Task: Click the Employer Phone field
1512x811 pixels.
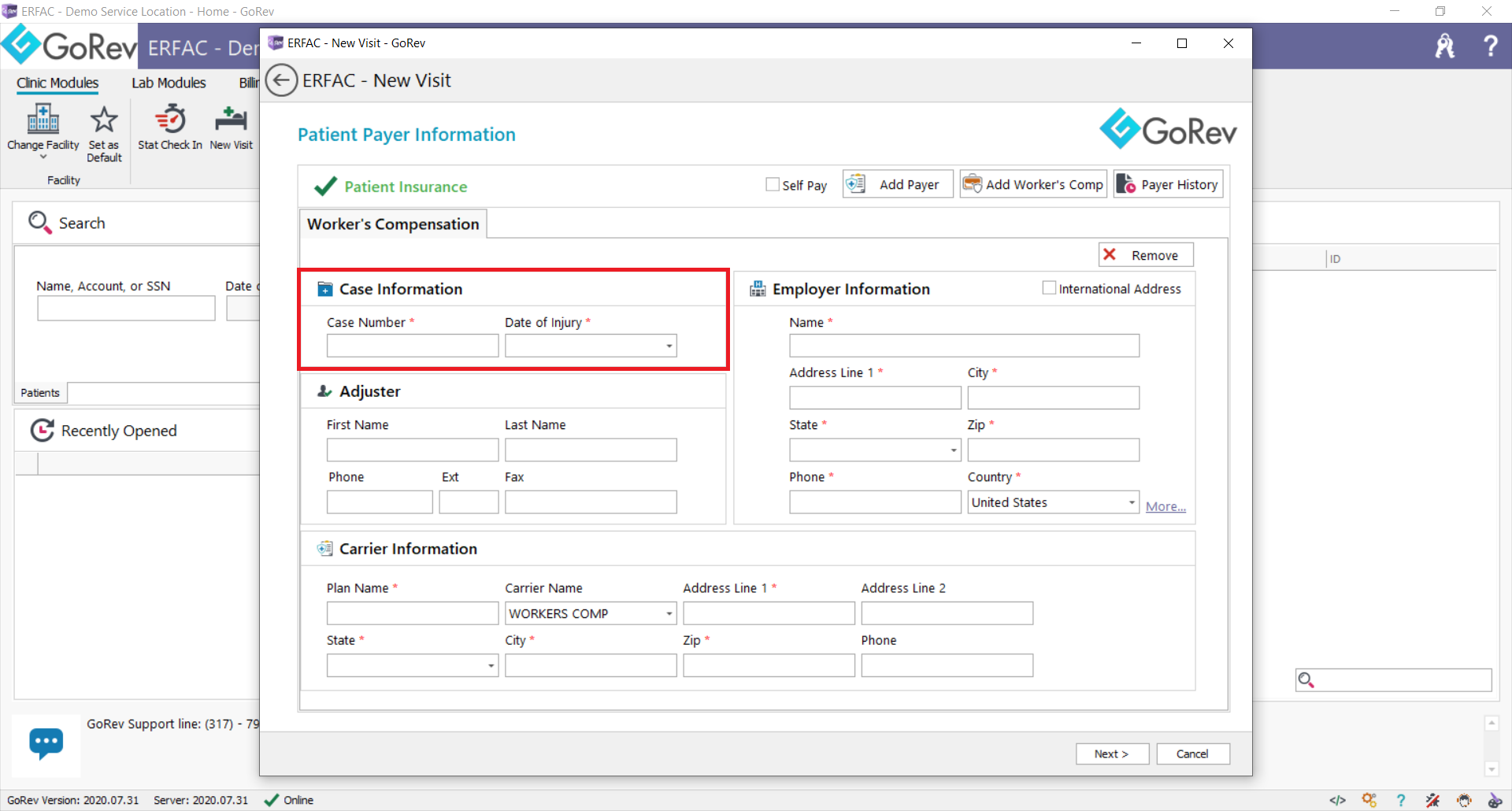Action: [875, 502]
